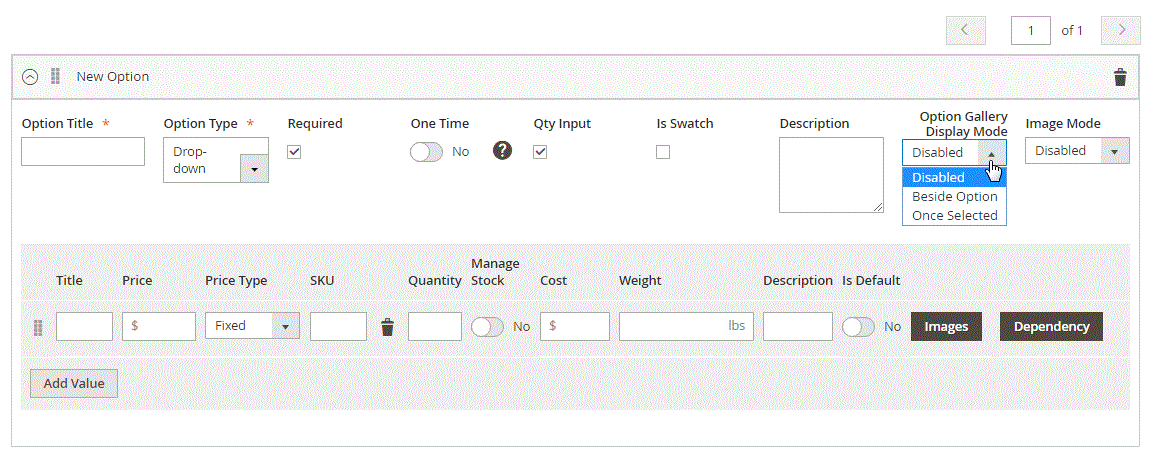Viewport: 1150px width, 453px height.
Task: Focus the Option Title input field
Action: [x=83, y=152]
